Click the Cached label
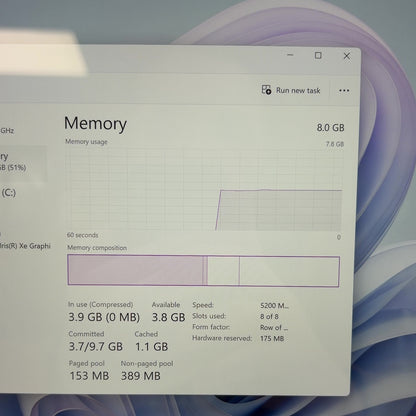The height and width of the screenshot is (416, 416). [x=146, y=334]
